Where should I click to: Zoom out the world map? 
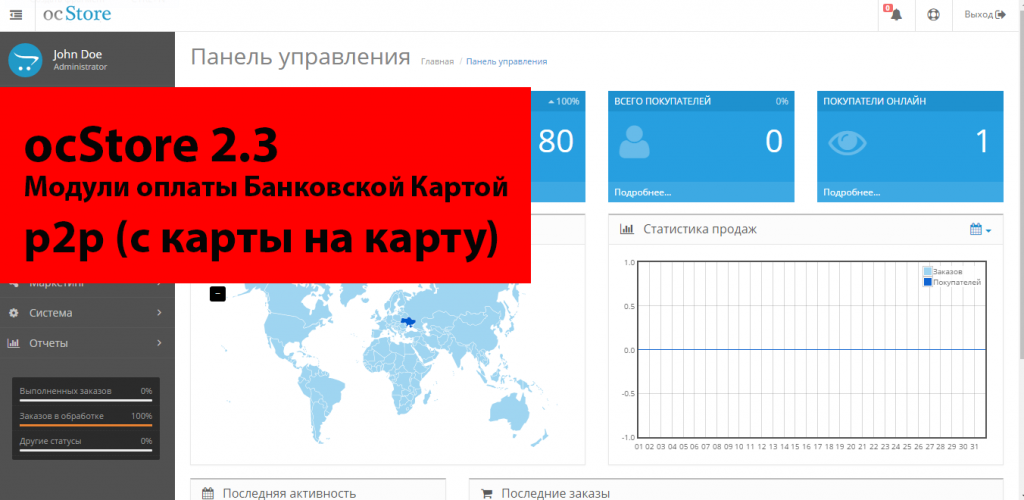click(x=217, y=294)
